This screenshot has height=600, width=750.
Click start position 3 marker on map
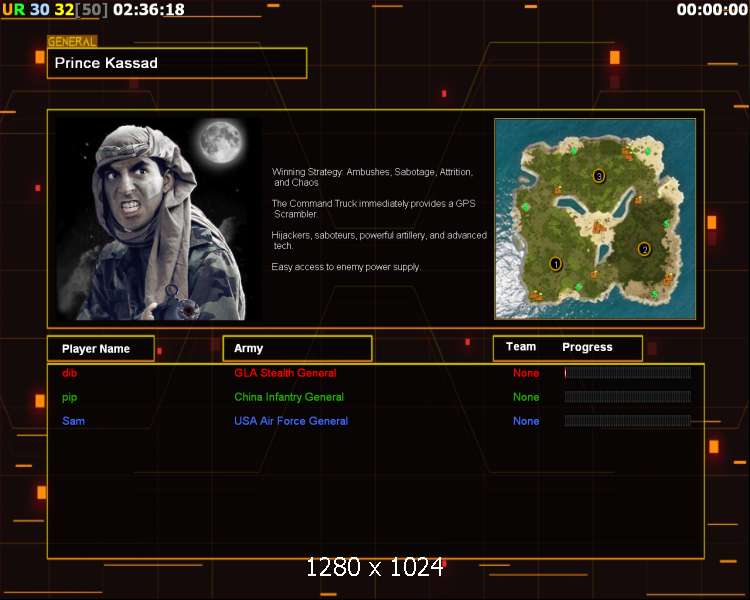[x=598, y=176]
